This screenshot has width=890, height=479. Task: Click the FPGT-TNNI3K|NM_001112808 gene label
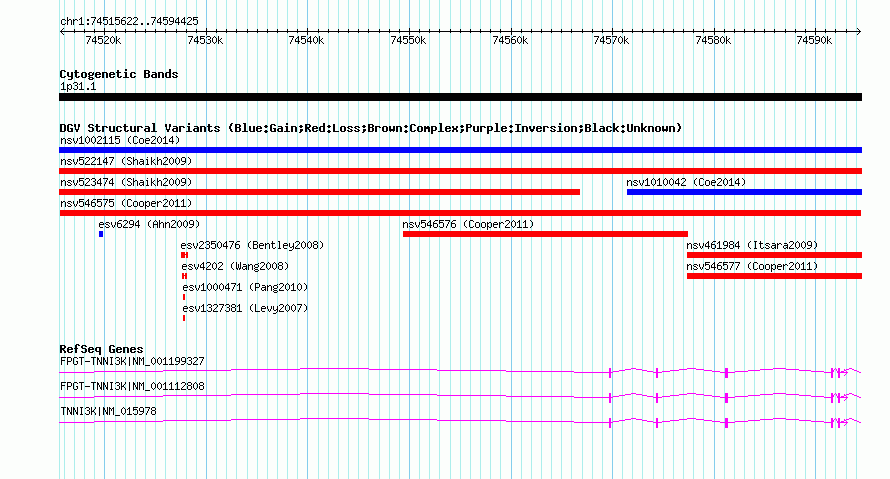(x=132, y=386)
